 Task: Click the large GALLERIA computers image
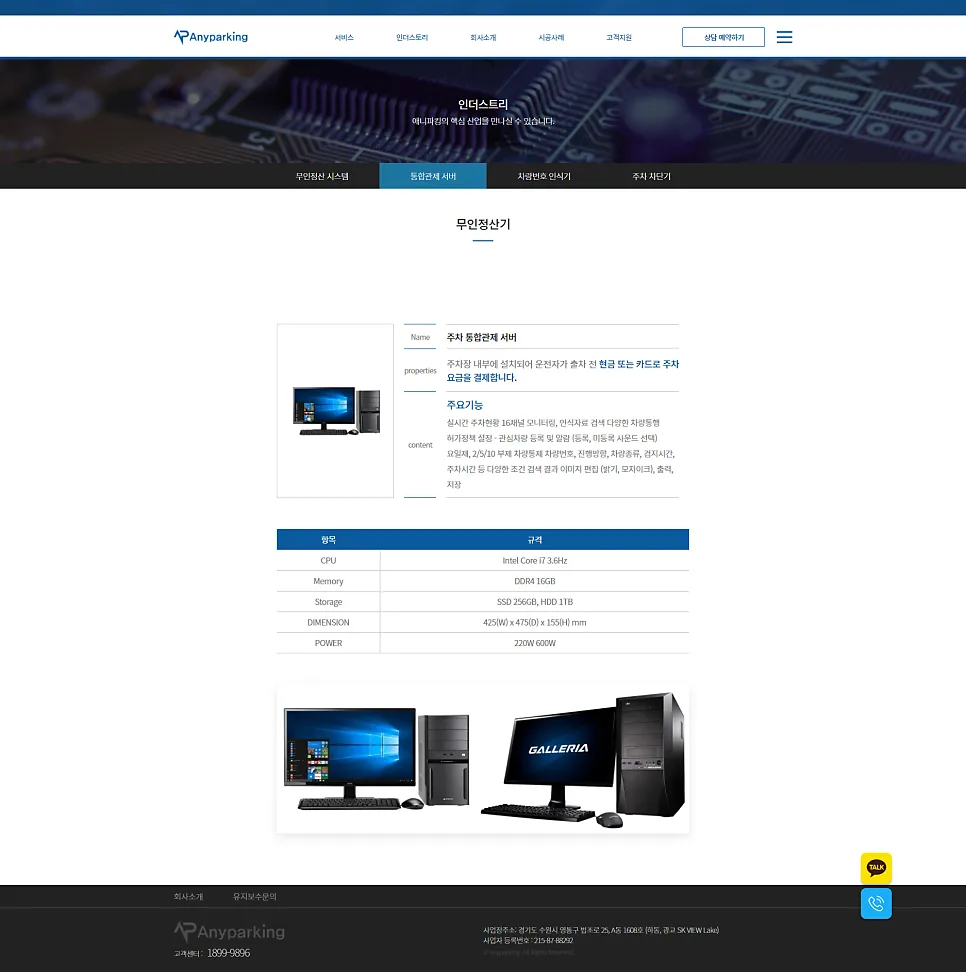[x=483, y=759]
